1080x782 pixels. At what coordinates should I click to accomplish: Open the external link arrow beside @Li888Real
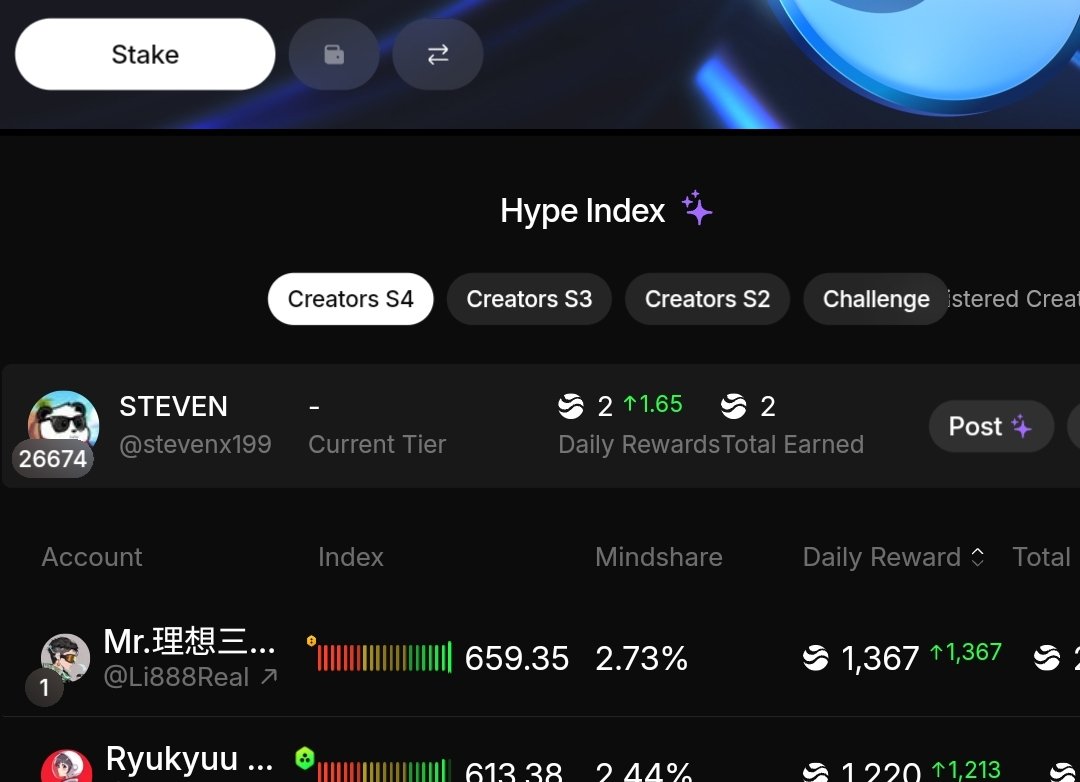click(269, 677)
